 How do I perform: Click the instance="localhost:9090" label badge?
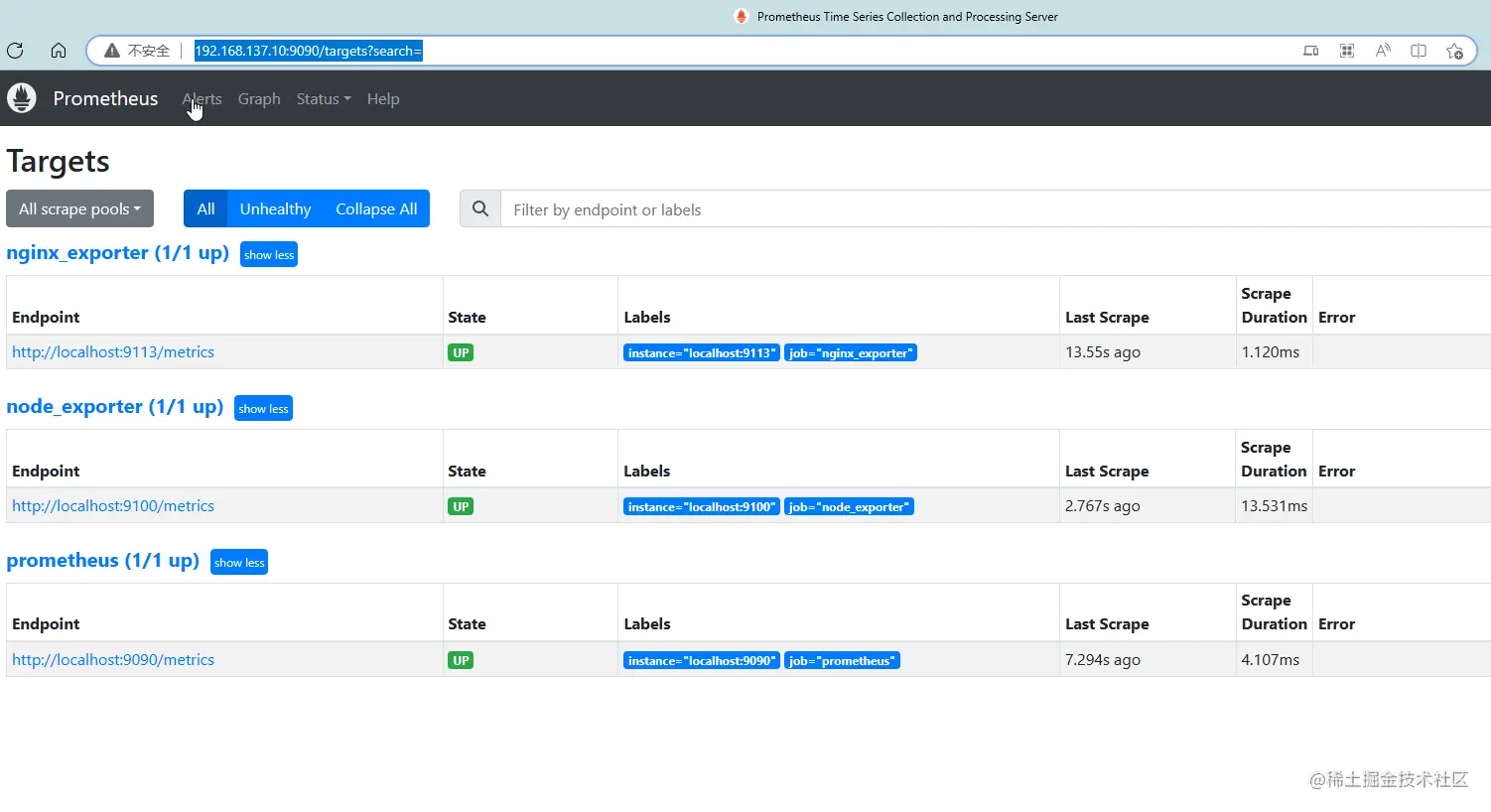pyautogui.click(x=702, y=660)
